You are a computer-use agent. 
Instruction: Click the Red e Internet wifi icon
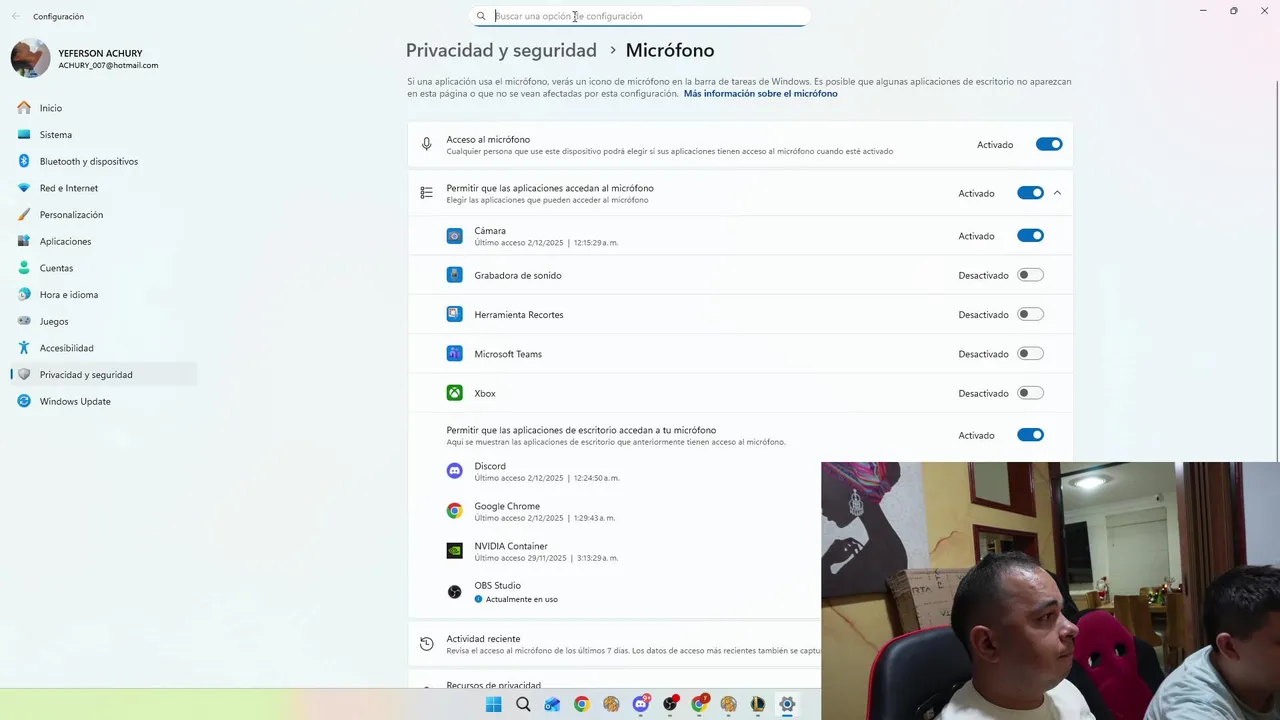pos(24,188)
